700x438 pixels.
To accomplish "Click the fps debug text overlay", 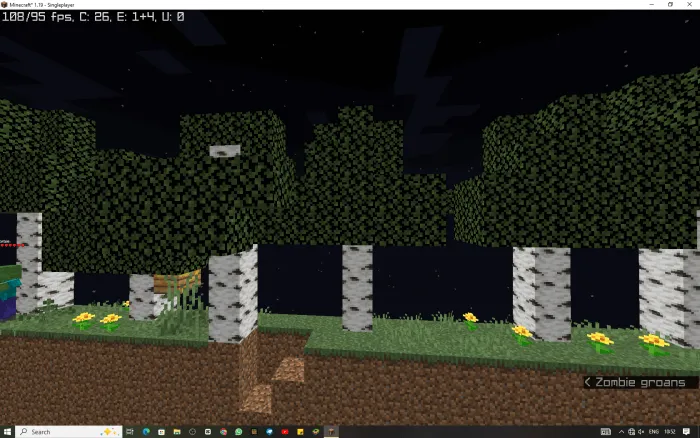I will 93,17.
